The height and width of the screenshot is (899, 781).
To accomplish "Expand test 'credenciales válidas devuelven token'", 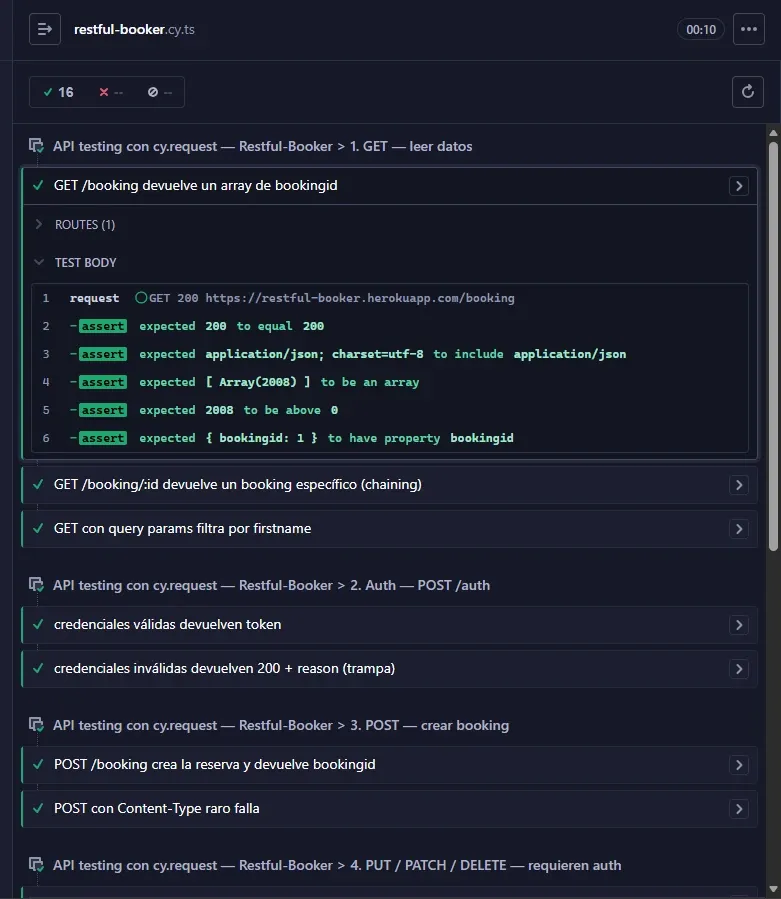I will [x=390, y=624].
